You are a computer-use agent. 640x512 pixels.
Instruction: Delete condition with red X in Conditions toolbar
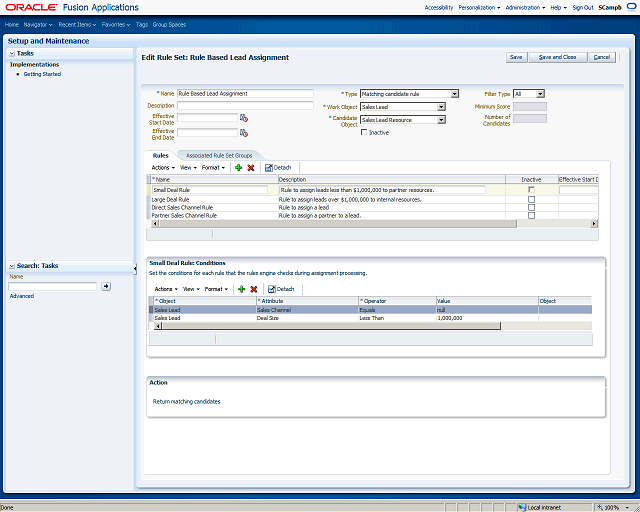[253, 289]
